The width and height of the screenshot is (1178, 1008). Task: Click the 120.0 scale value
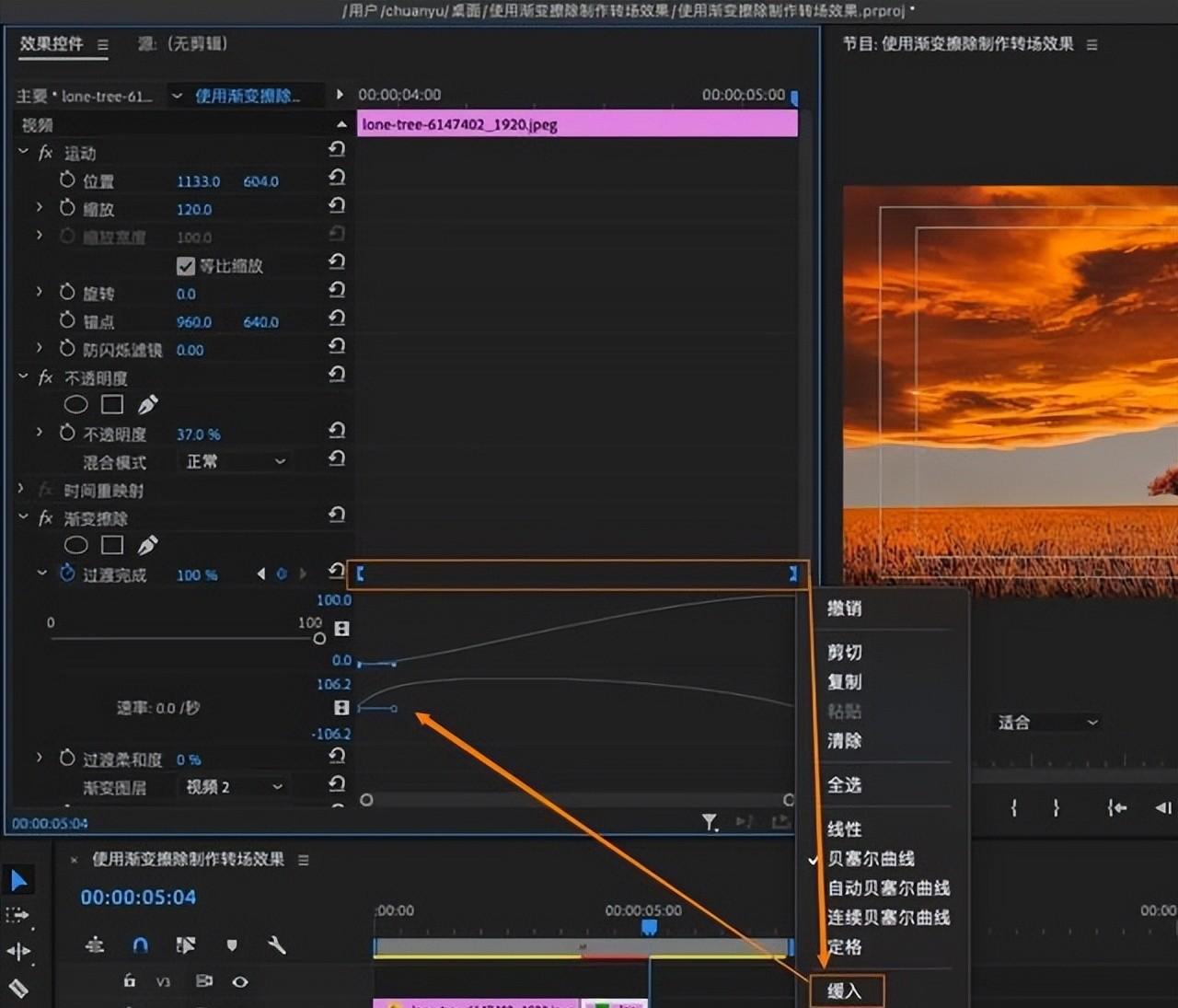tap(193, 209)
